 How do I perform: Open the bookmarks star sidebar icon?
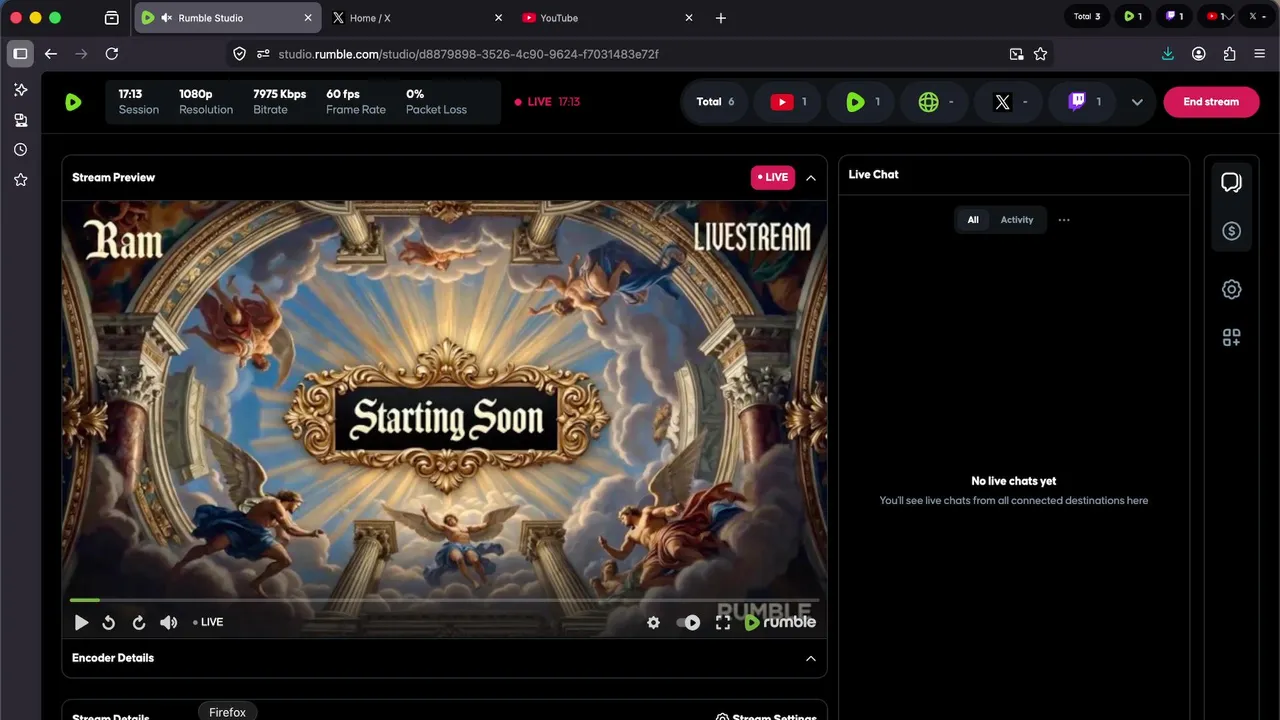point(20,180)
